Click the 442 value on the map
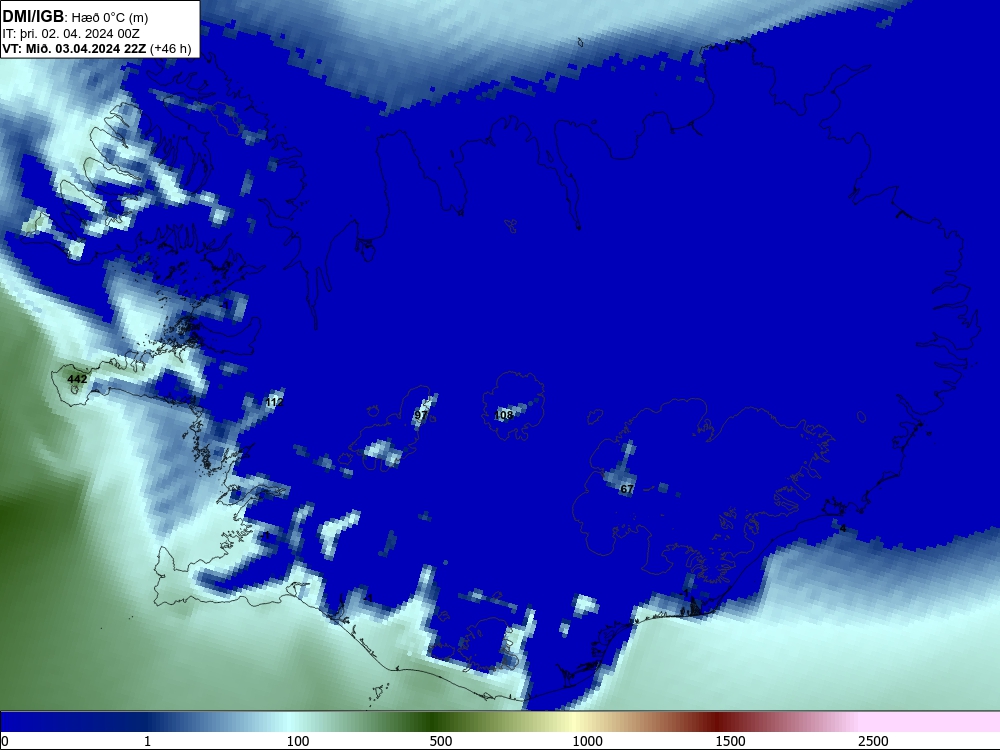The width and height of the screenshot is (1000, 750). 77,379
